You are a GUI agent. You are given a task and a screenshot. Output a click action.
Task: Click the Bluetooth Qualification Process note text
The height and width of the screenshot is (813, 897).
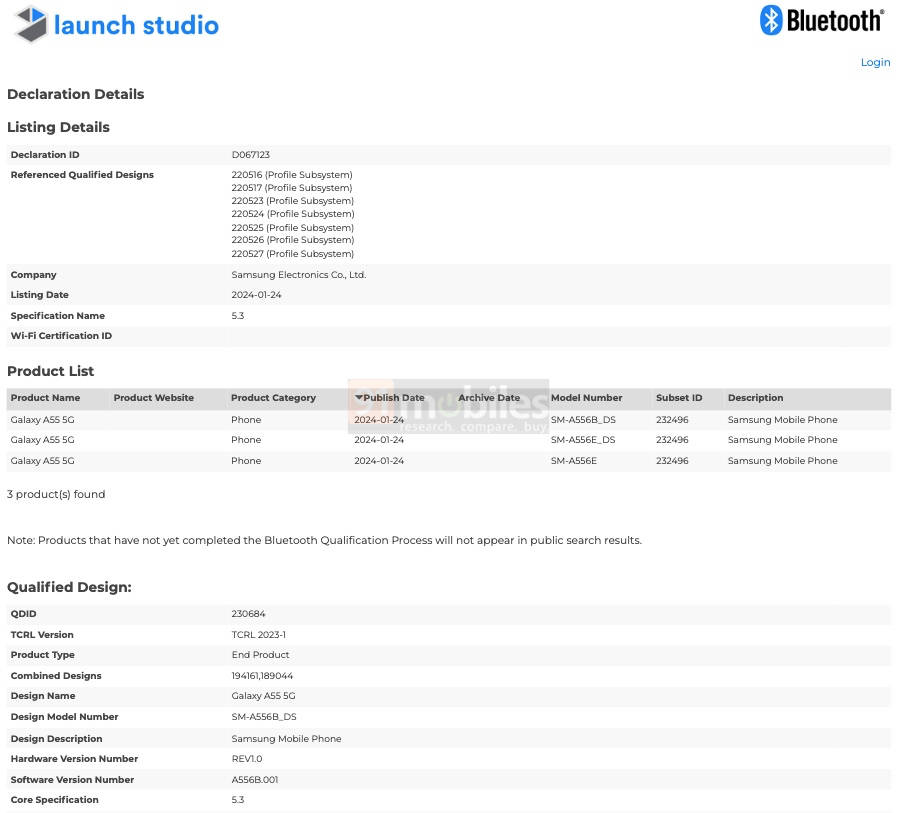[324, 540]
